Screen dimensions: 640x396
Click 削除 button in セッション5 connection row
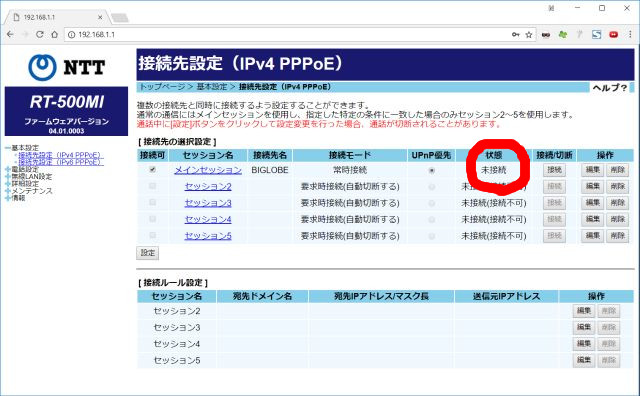click(618, 236)
